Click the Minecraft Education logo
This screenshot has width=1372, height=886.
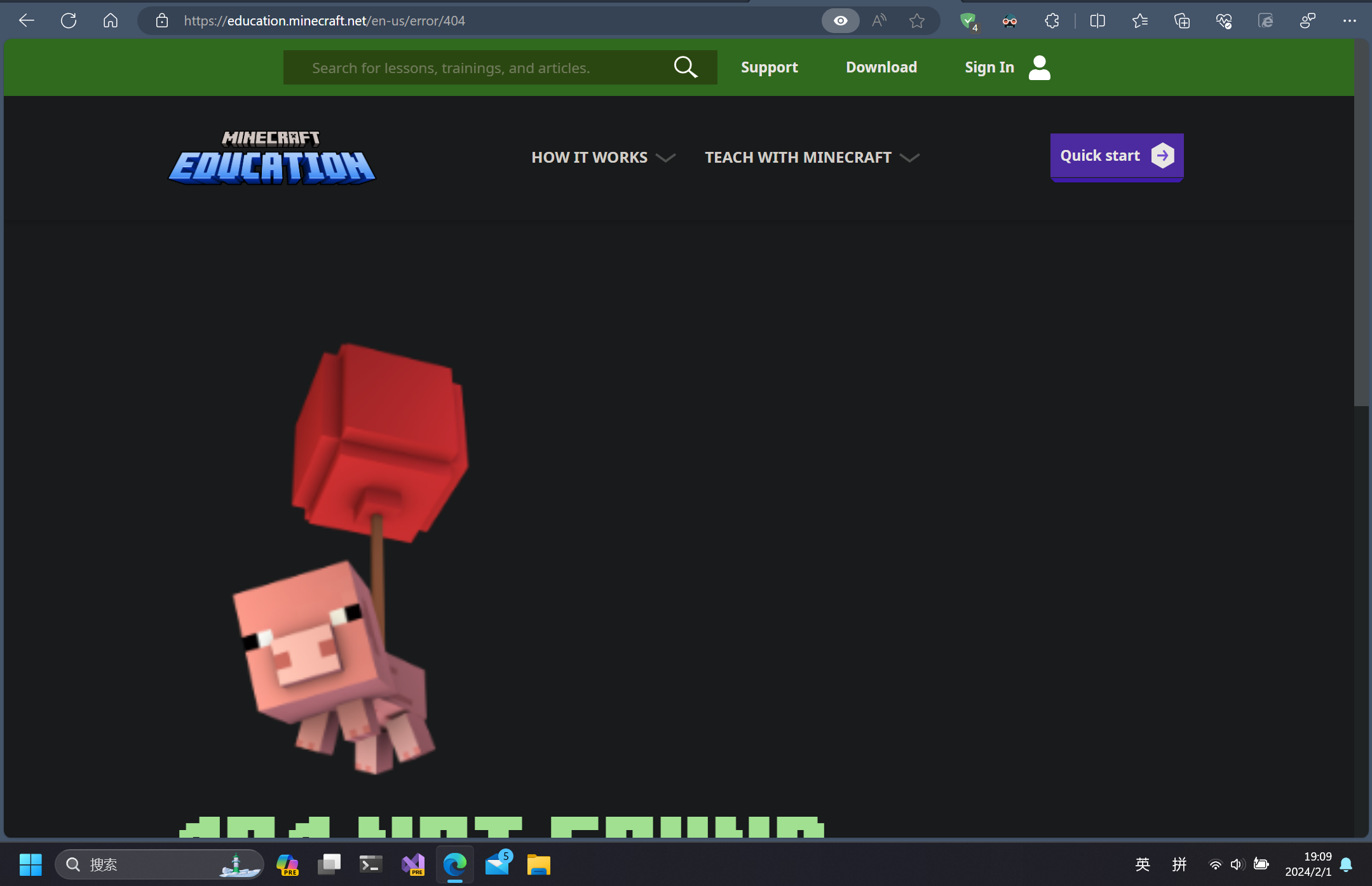tap(272, 158)
